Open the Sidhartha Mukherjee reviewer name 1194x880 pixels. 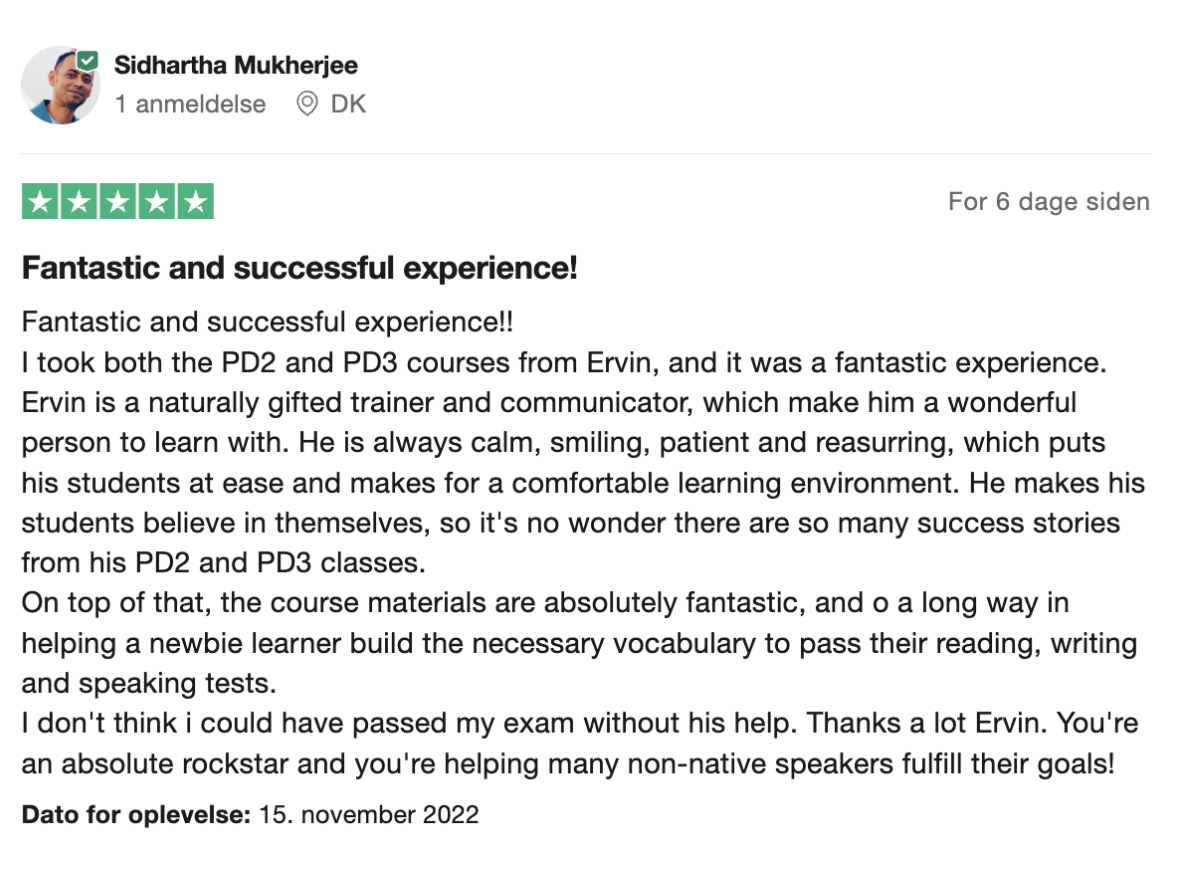click(x=236, y=65)
